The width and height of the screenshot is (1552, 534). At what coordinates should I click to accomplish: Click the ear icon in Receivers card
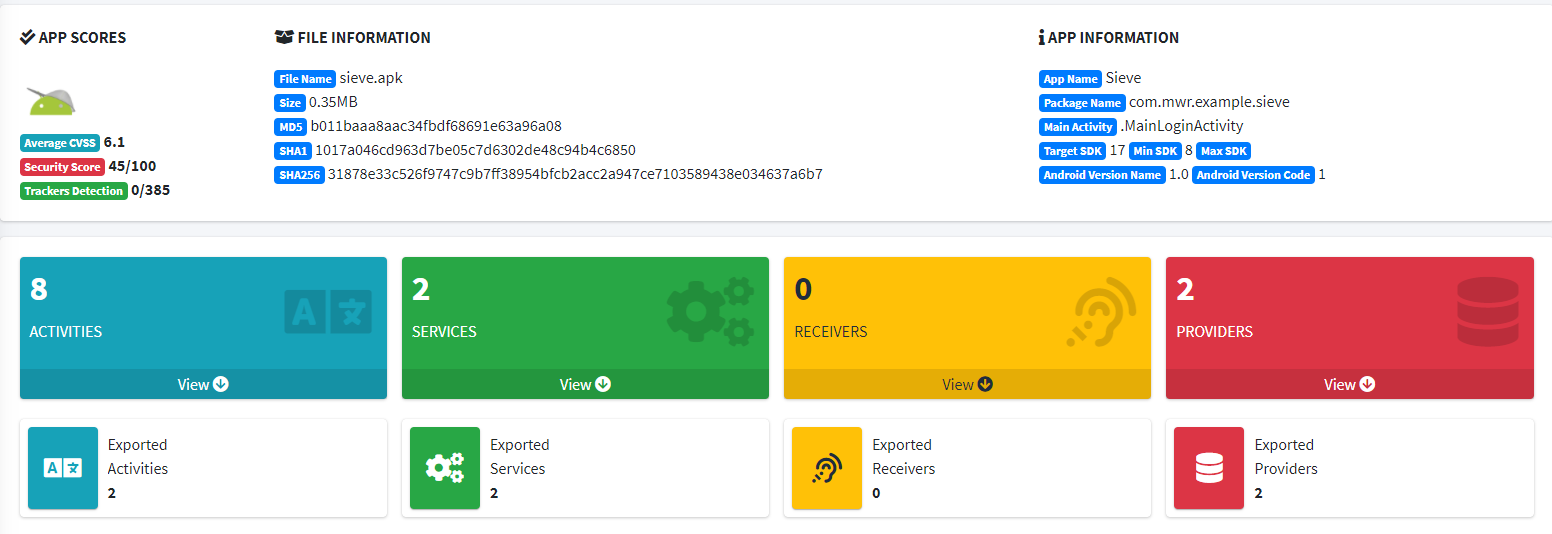point(1101,312)
